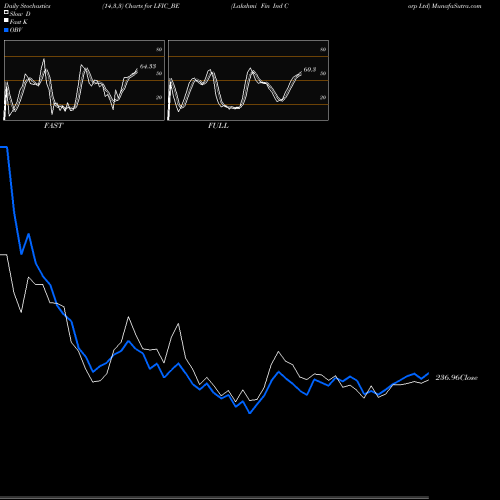The image size is (500, 500).
Task: Click the Slow D legend swatch
Action: (x=6, y=12)
